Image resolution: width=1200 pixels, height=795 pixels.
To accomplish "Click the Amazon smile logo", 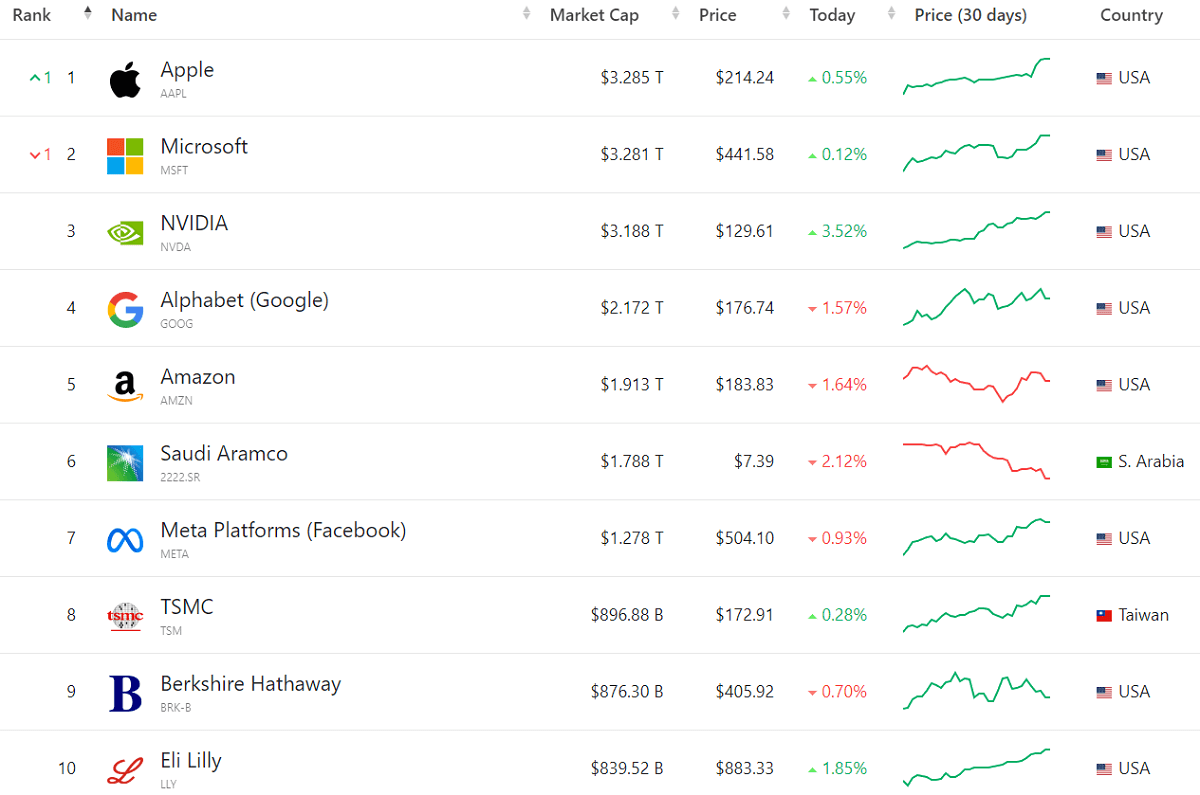I will tap(125, 386).
